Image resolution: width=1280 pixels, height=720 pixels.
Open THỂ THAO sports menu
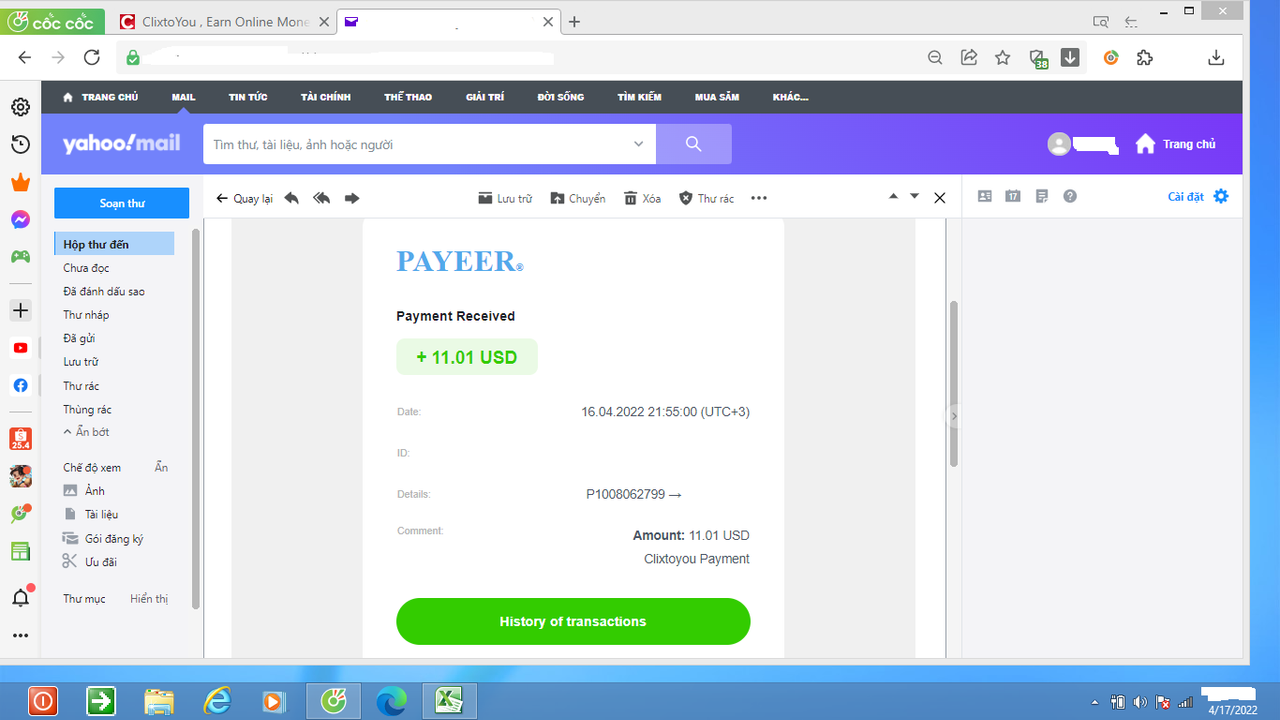(x=408, y=97)
